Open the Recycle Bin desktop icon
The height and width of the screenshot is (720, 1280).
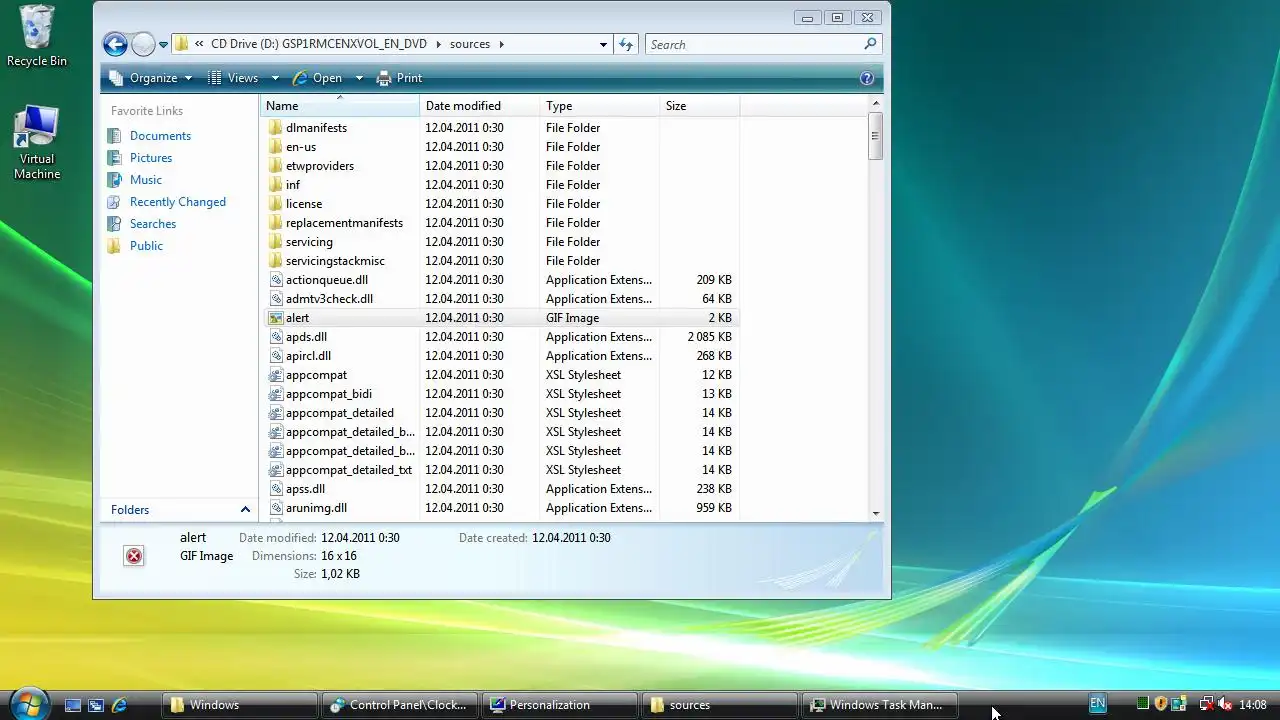[x=37, y=36]
